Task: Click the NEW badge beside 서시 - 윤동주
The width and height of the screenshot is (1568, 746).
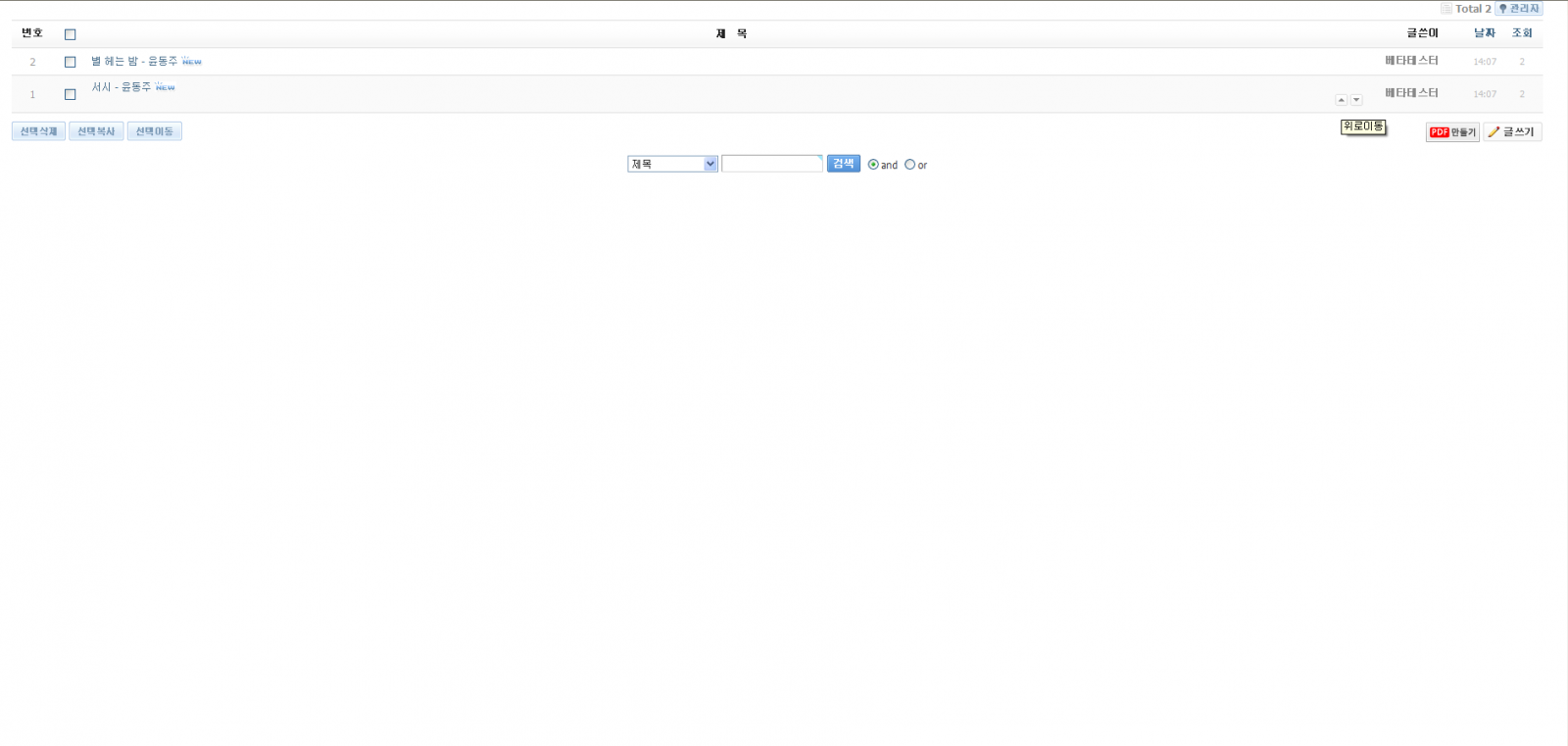Action: [166, 87]
